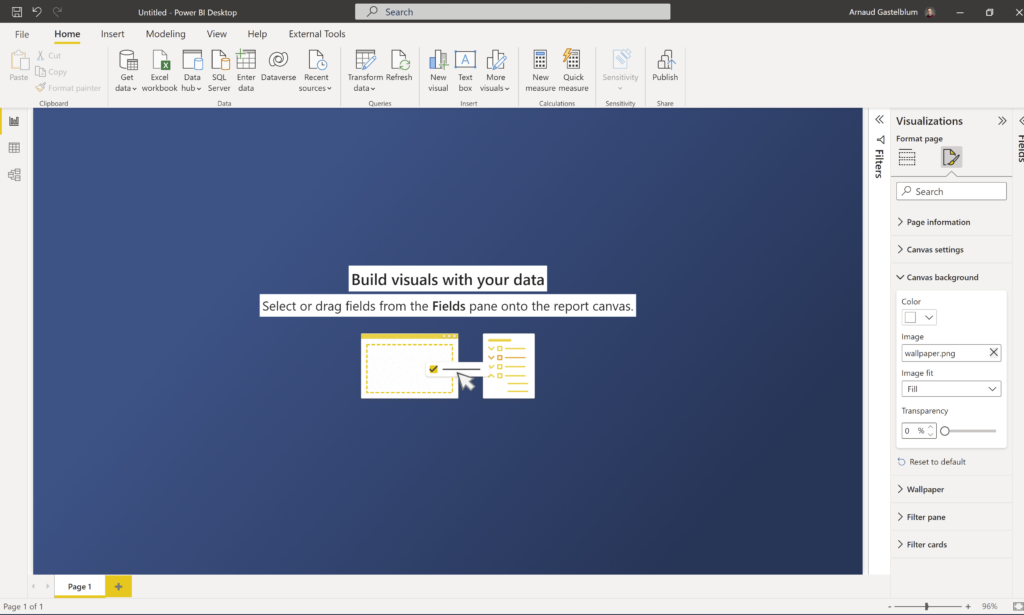Insert a New visual
The image size is (1024, 615).
click(x=438, y=71)
